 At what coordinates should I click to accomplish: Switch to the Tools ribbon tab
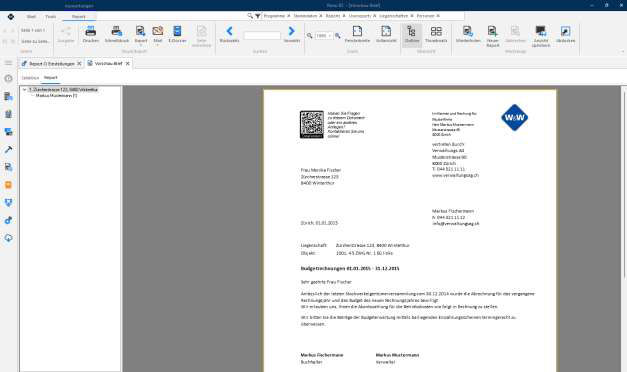point(51,16)
